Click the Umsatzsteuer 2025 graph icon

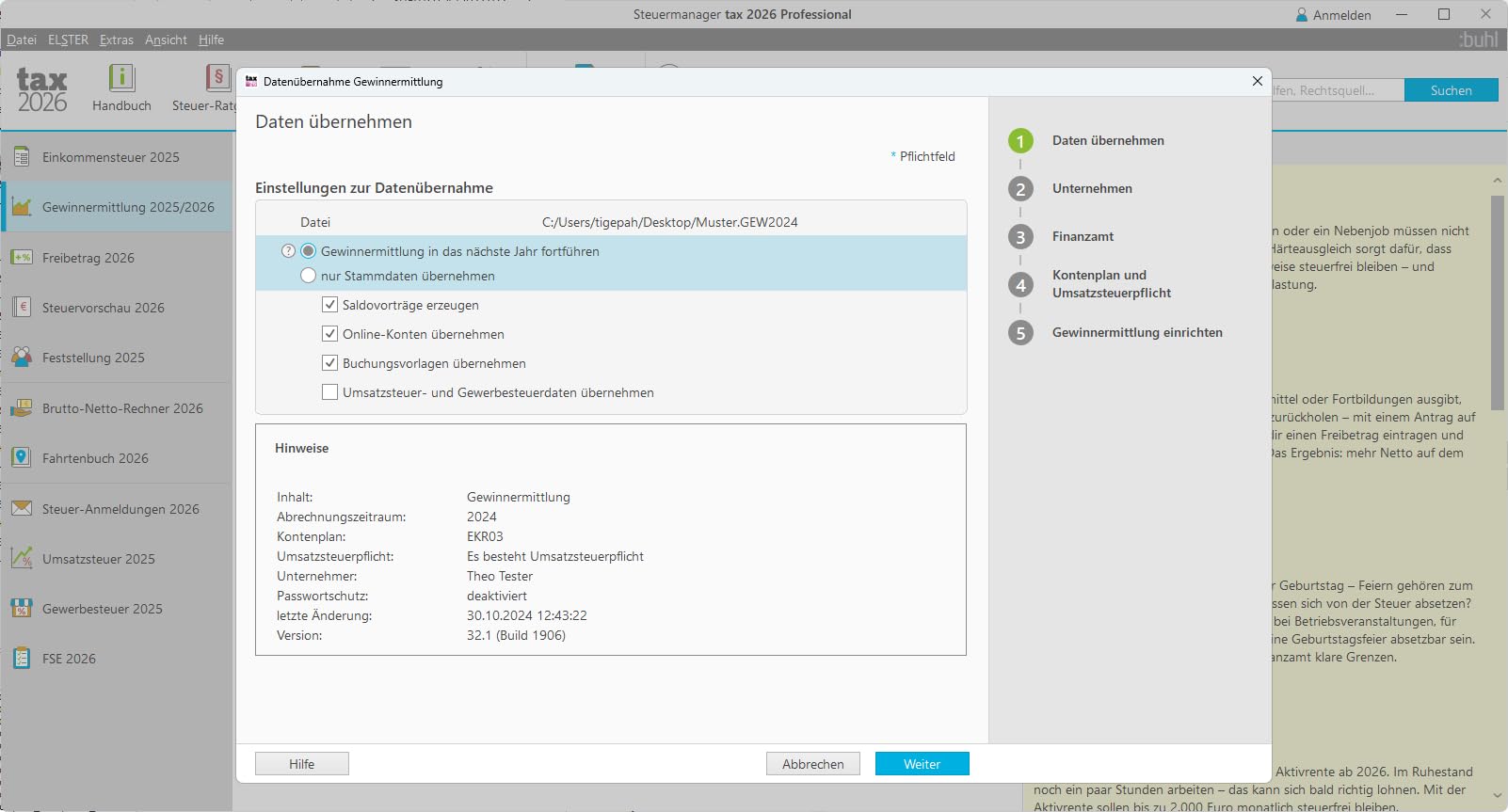pos(22,559)
